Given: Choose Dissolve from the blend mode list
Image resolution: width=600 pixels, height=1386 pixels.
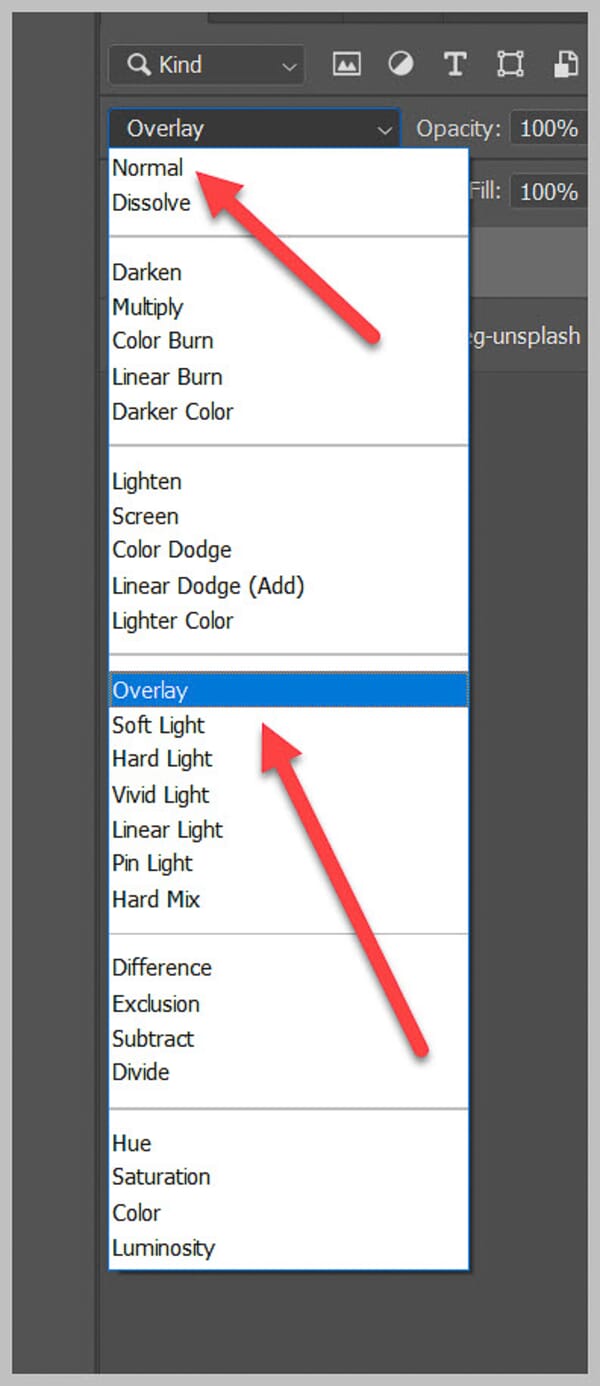Looking at the screenshot, I should (x=151, y=203).
